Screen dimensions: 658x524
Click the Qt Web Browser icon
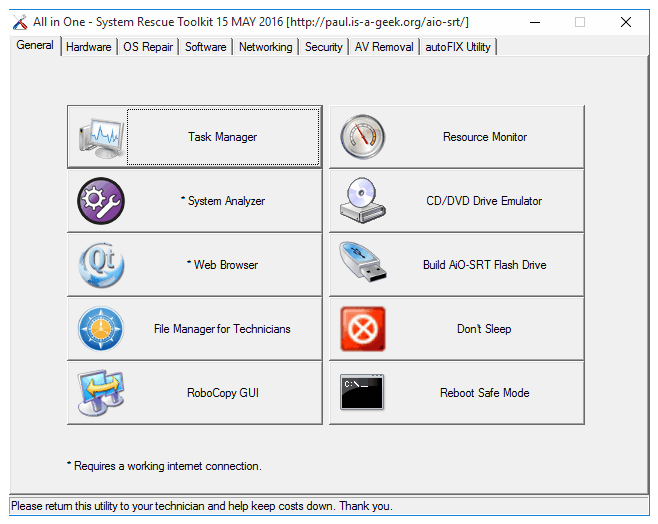pyautogui.click(x=101, y=265)
